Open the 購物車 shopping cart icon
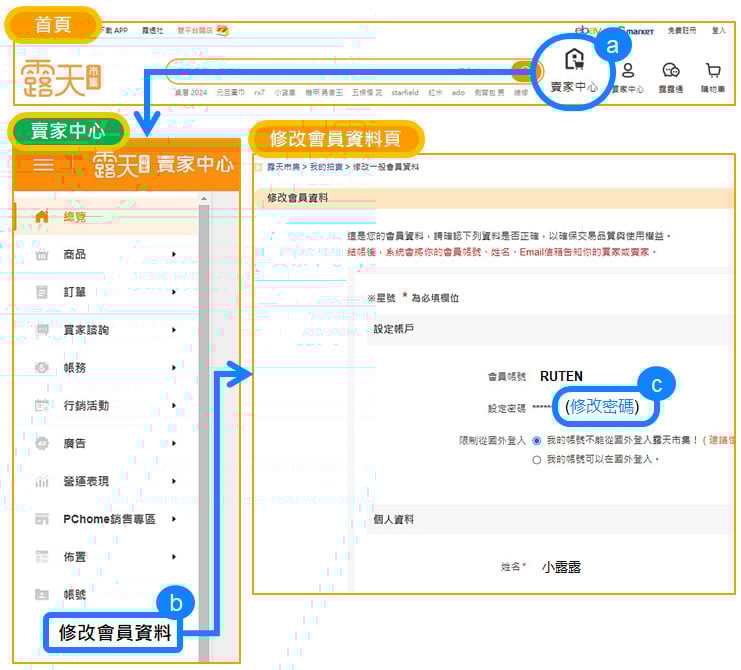741x670 pixels. 713,71
